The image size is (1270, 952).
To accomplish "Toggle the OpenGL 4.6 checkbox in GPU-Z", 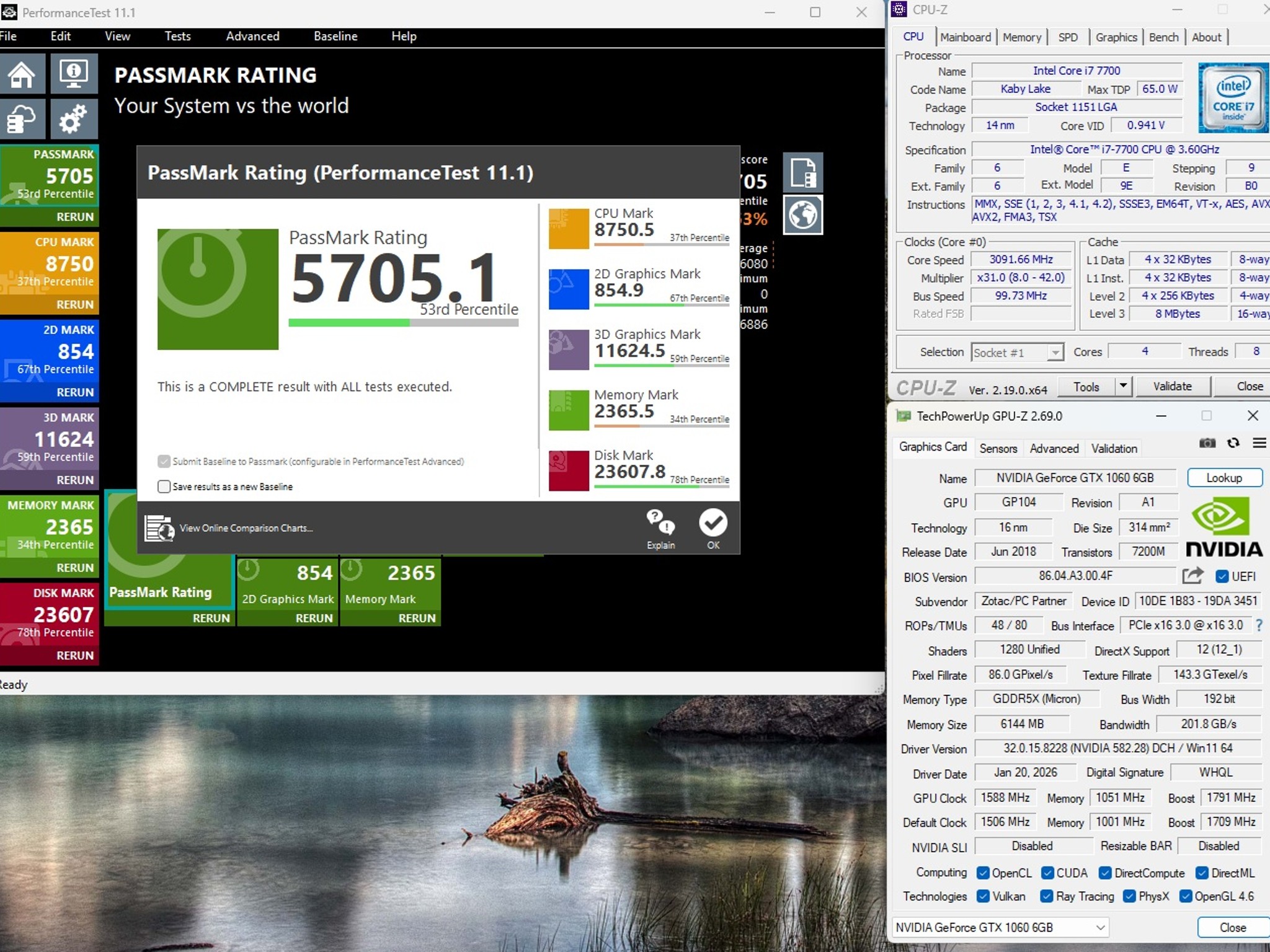I will [x=1186, y=896].
